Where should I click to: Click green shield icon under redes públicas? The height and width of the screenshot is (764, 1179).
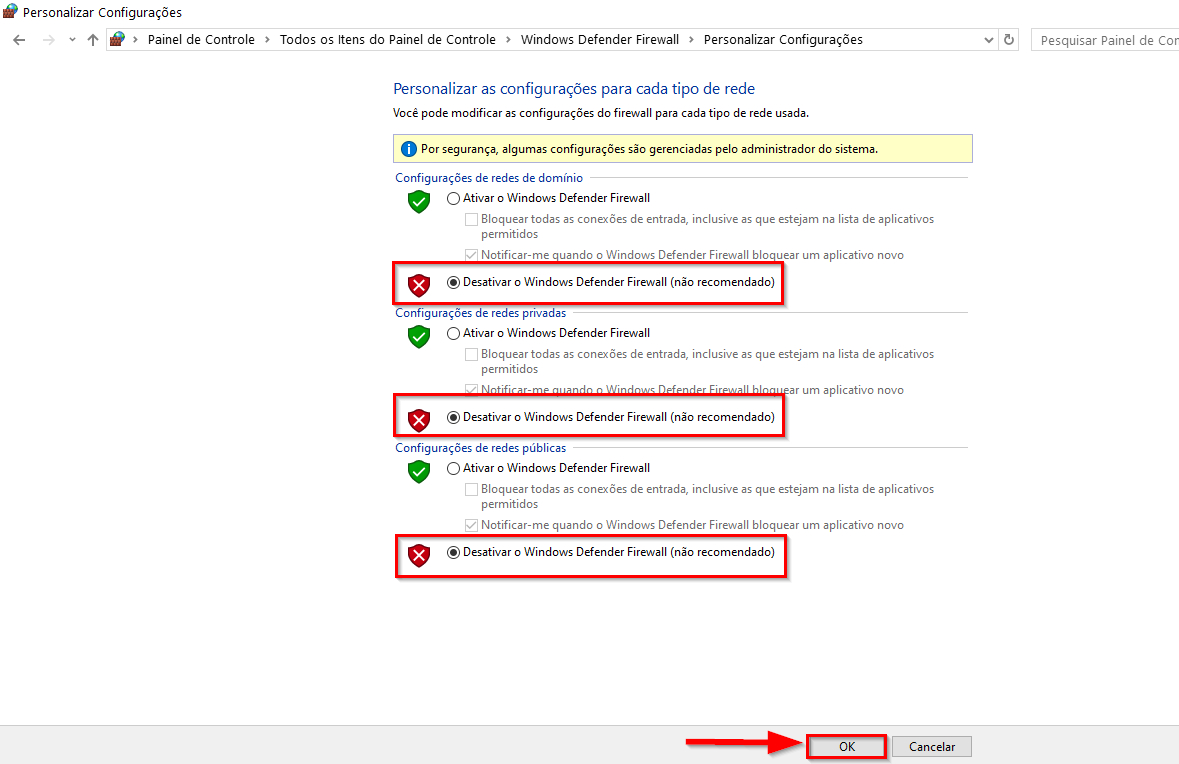pyautogui.click(x=419, y=471)
